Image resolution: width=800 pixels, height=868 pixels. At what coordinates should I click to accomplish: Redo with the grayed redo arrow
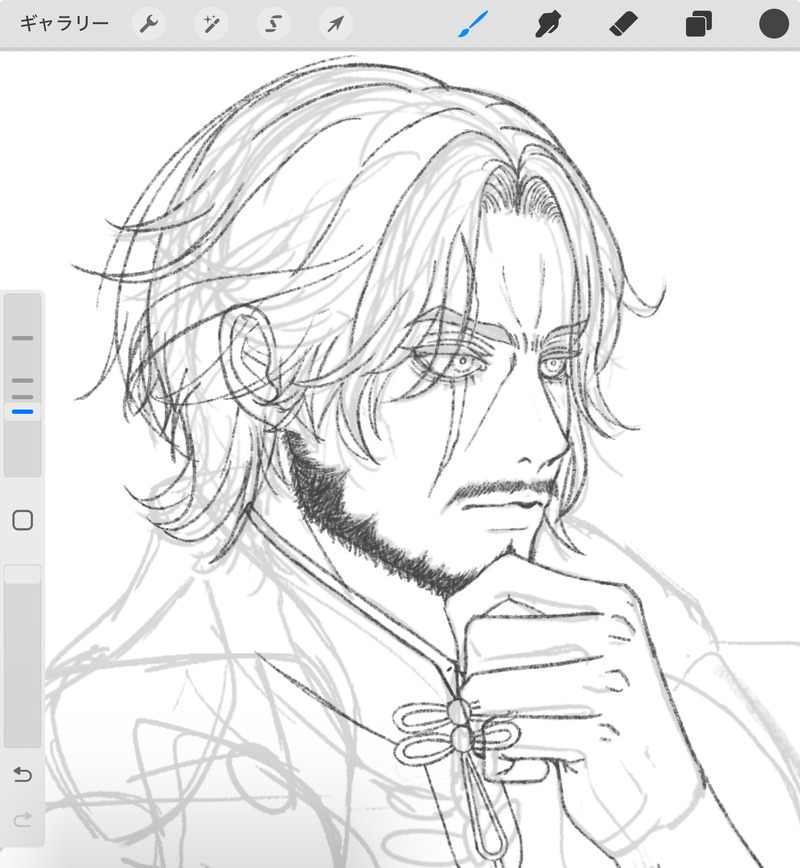coord(23,819)
